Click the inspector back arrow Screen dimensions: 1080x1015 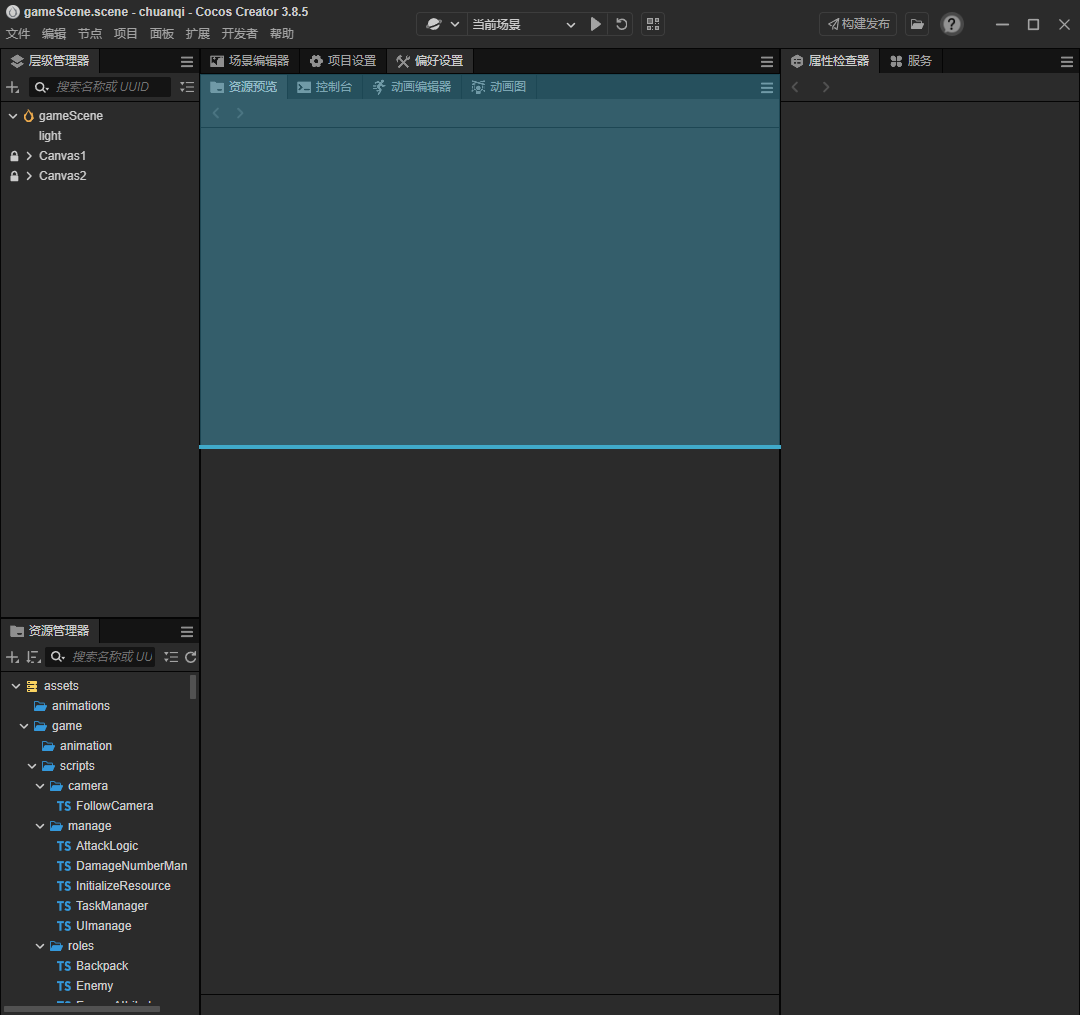click(795, 87)
